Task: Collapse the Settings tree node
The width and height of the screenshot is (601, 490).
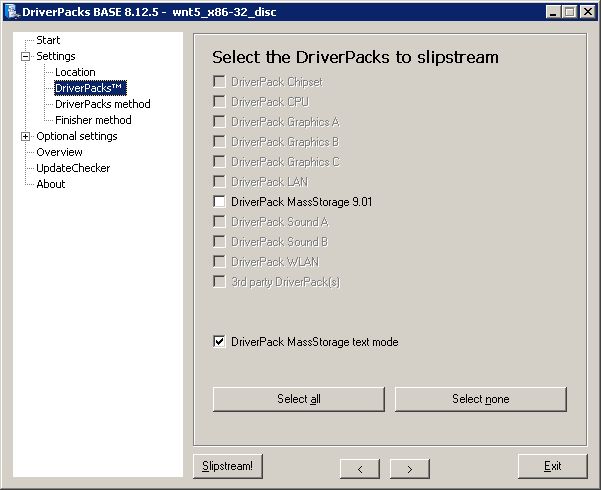Action: tap(25, 56)
